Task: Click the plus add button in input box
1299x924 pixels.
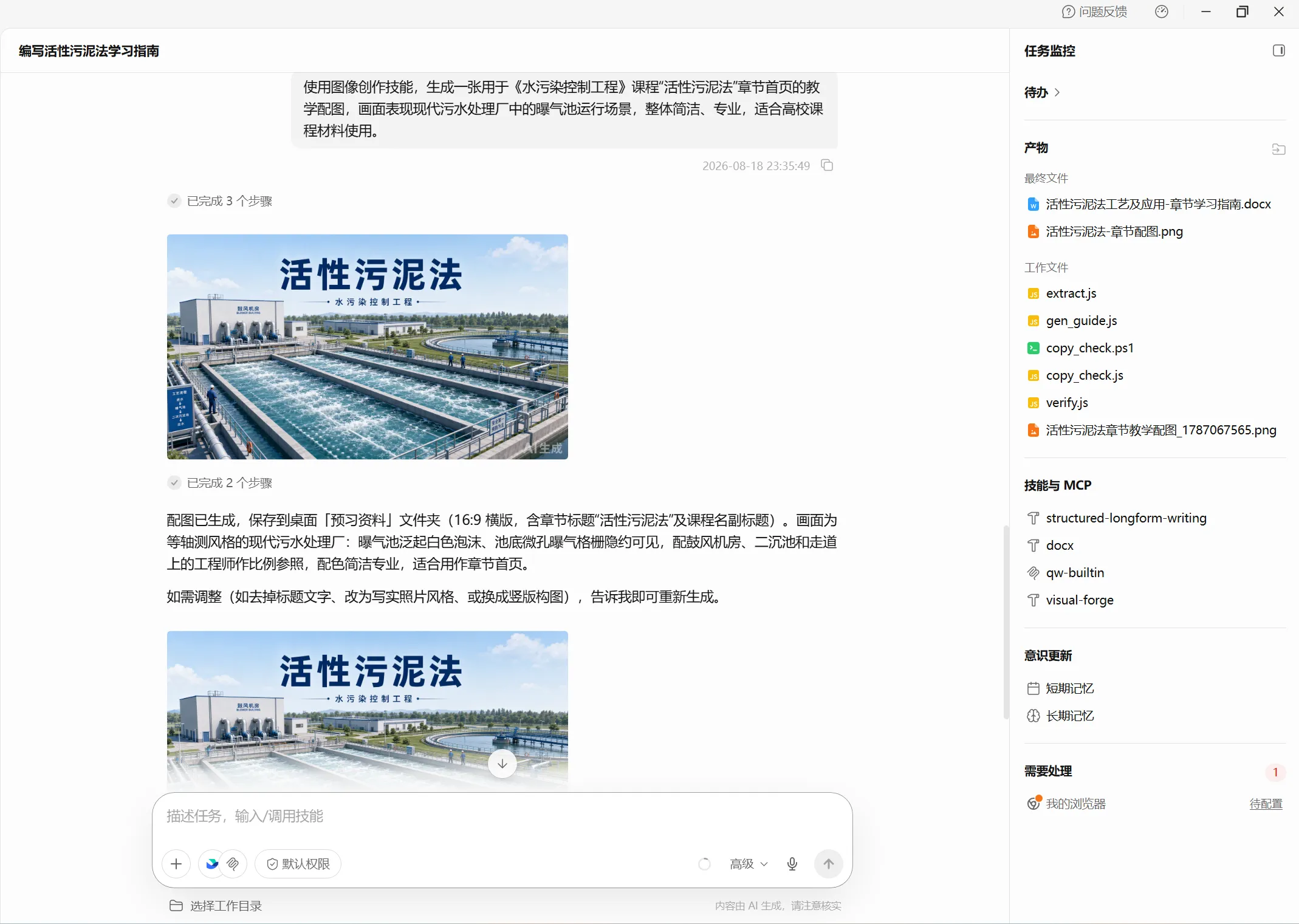Action: tap(176, 864)
